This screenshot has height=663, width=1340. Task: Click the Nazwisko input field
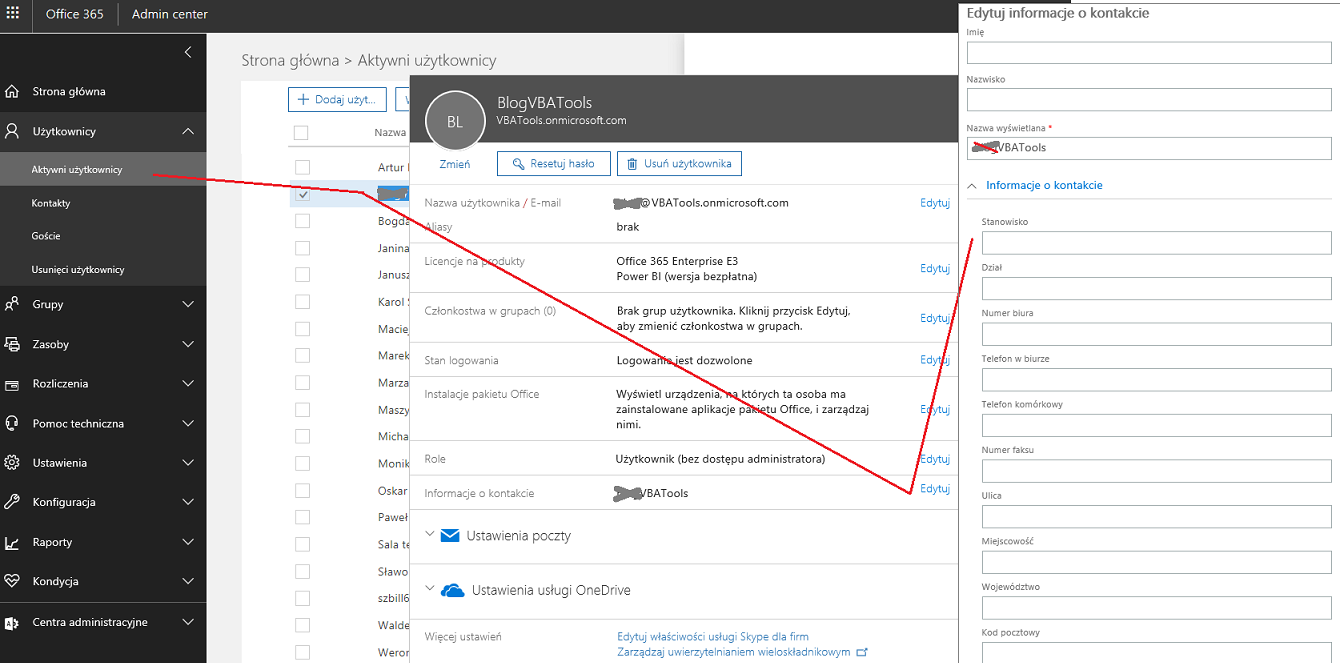click(1149, 100)
